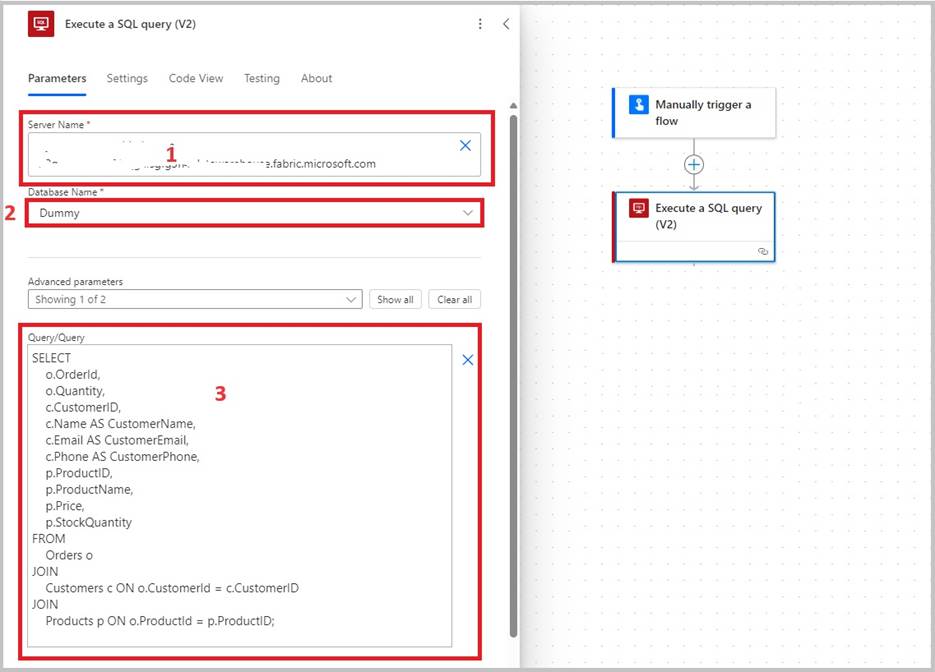This screenshot has height=672, width=935.
Task: Click the 'Orders o' line in the query
Action: 69,555
